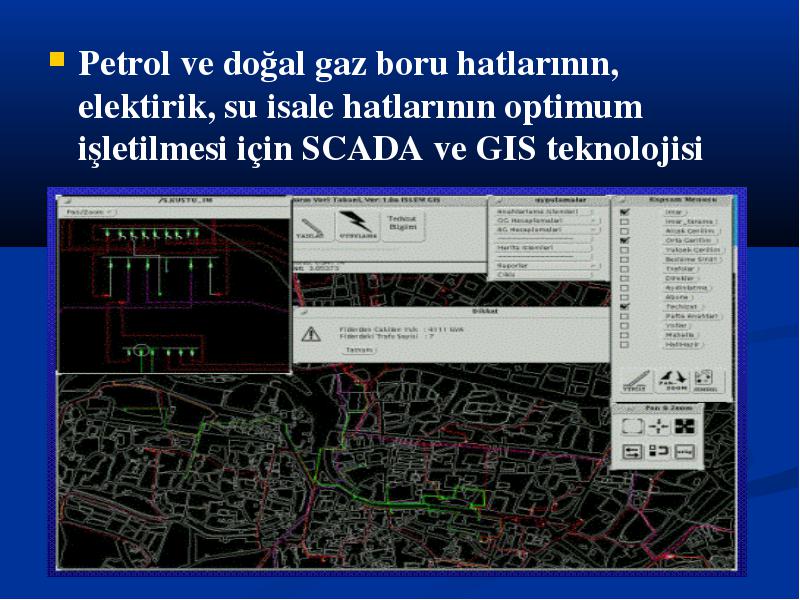Click the Trafolar layer label button
The height and width of the screenshot is (600, 800).
coord(680,269)
